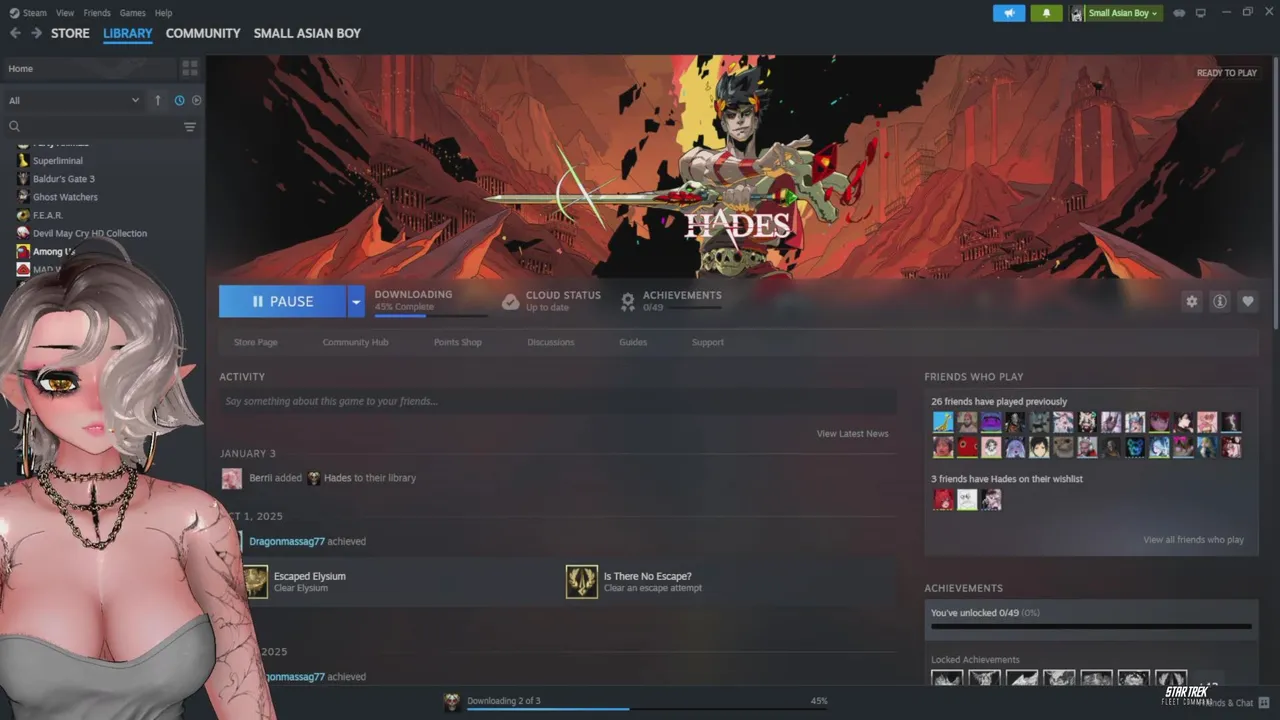Click the Steam logo in the menu bar
This screenshot has width=1280, height=720.
(x=13, y=13)
